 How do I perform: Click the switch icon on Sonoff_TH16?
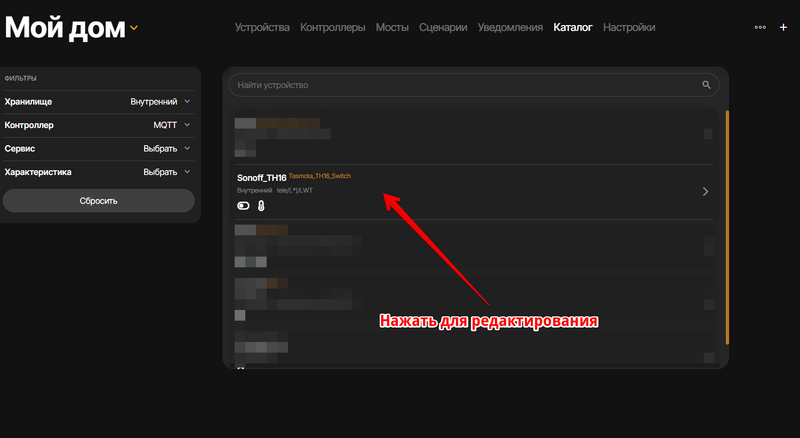tap(243, 206)
